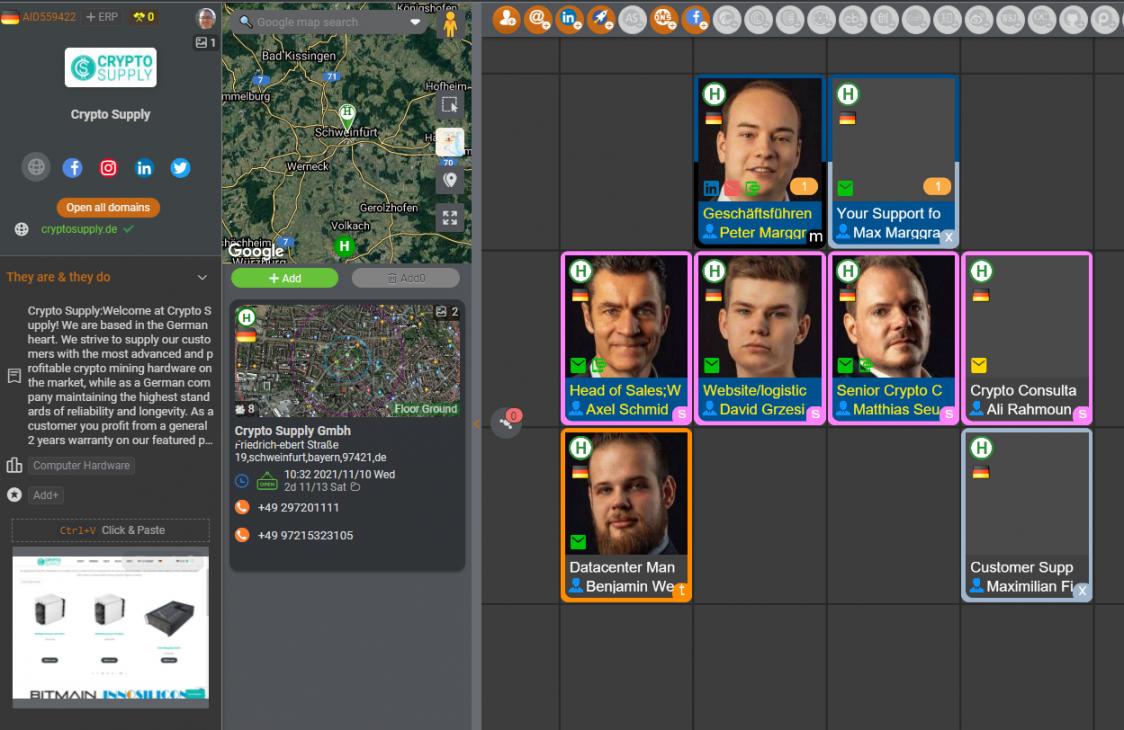1124x730 pixels.
Task: Click phone icon beside +49 297201111
Action: [241, 507]
